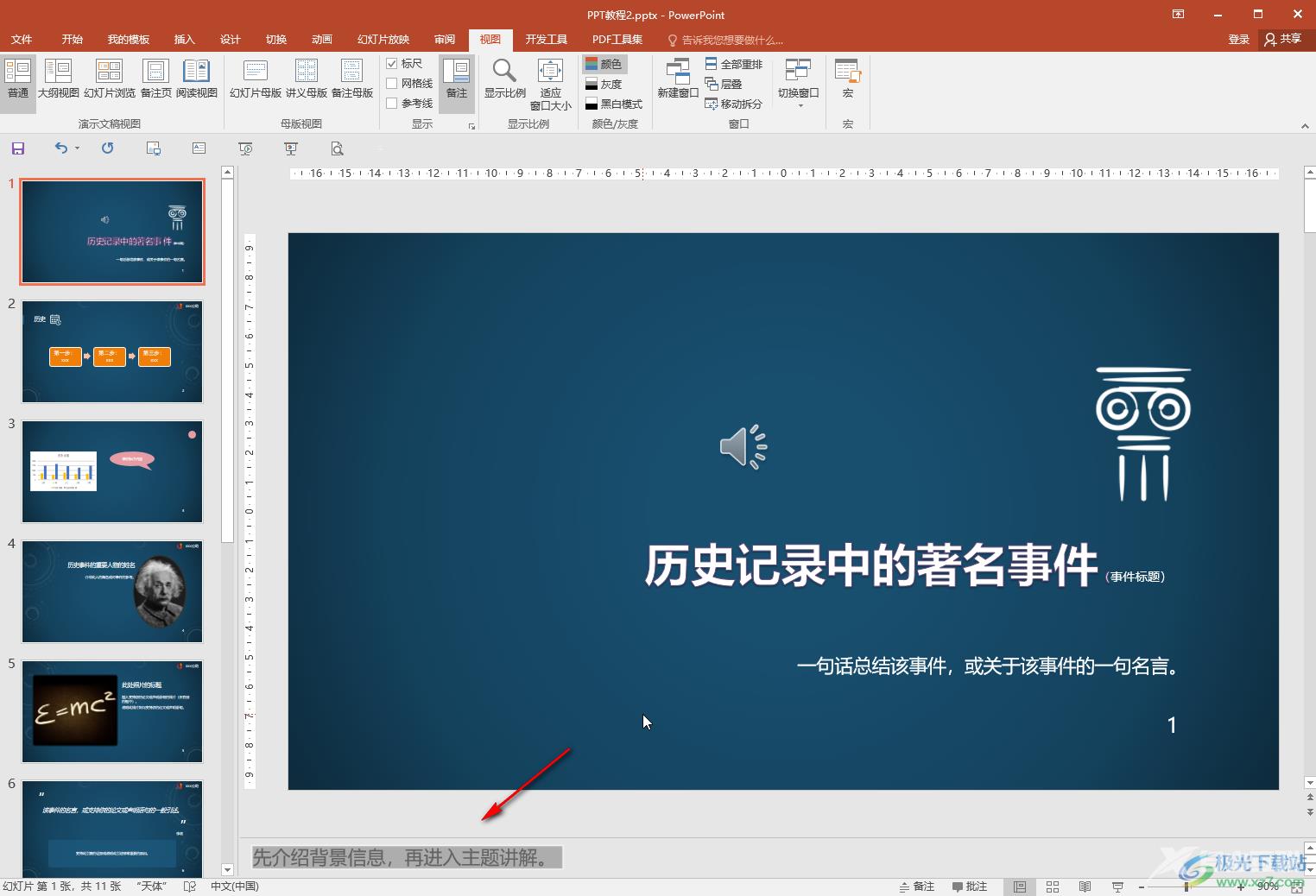This screenshot has height=896, width=1316.
Task: Select slide 3 thumbnail with chart
Action: [112, 471]
